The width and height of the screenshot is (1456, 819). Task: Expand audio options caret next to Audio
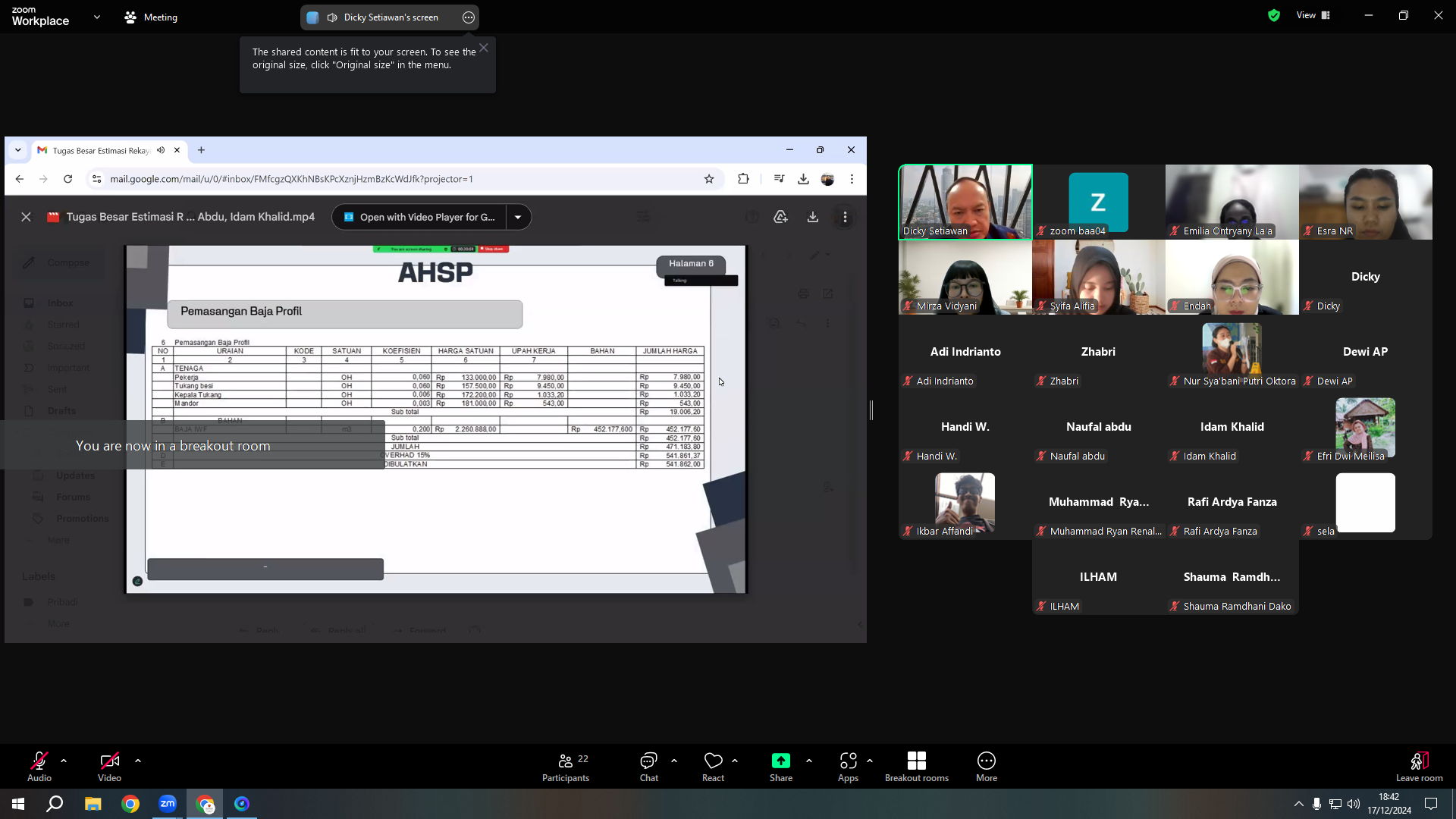64,761
